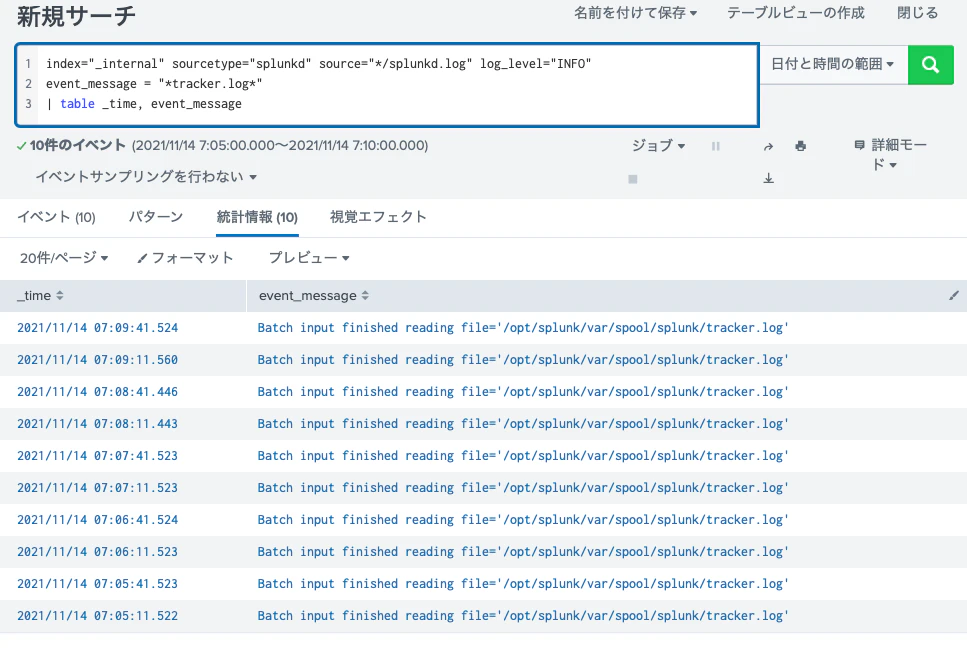Click the event_message in the 07:08:11.443 row
Image resolution: width=967 pixels, height=651 pixels.
(523, 424)
